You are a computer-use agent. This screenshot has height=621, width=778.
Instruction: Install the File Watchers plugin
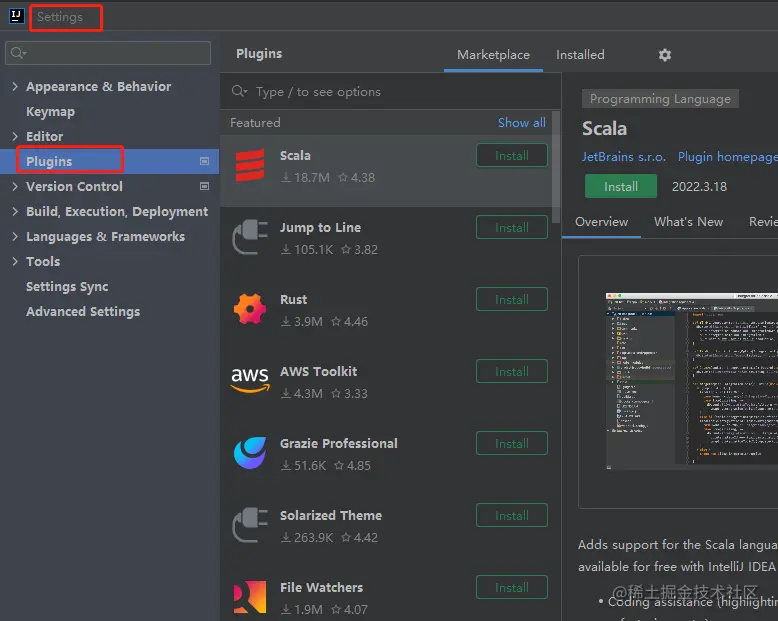click(x=512, y=587)
